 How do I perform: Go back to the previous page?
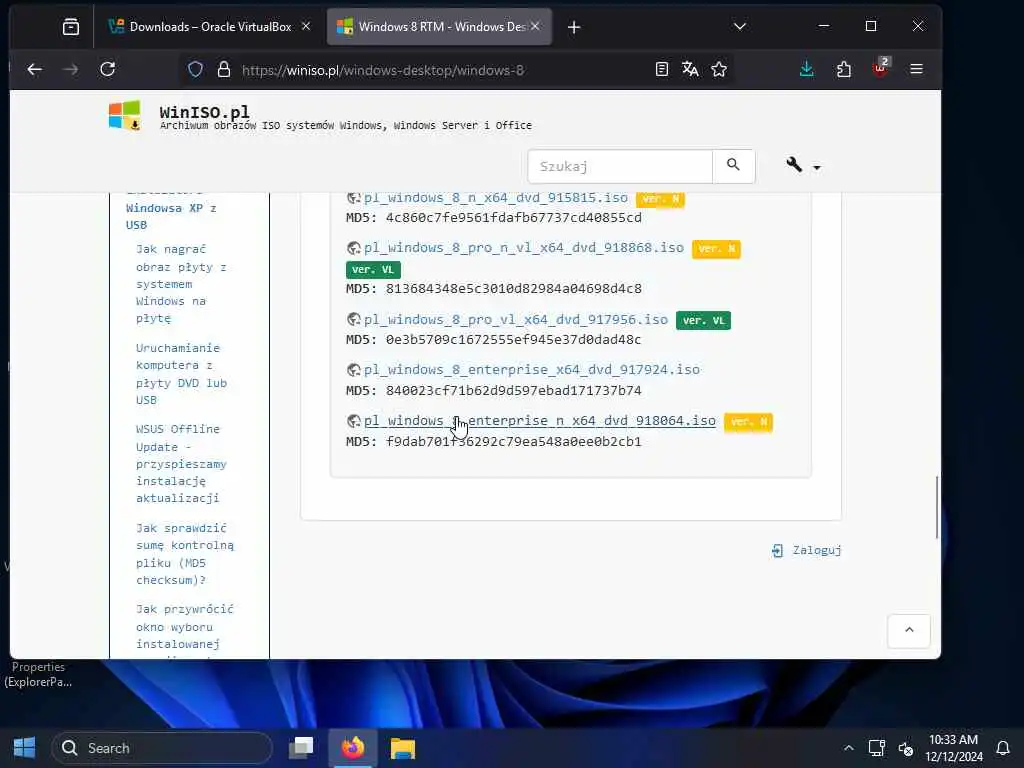point(35,69)
